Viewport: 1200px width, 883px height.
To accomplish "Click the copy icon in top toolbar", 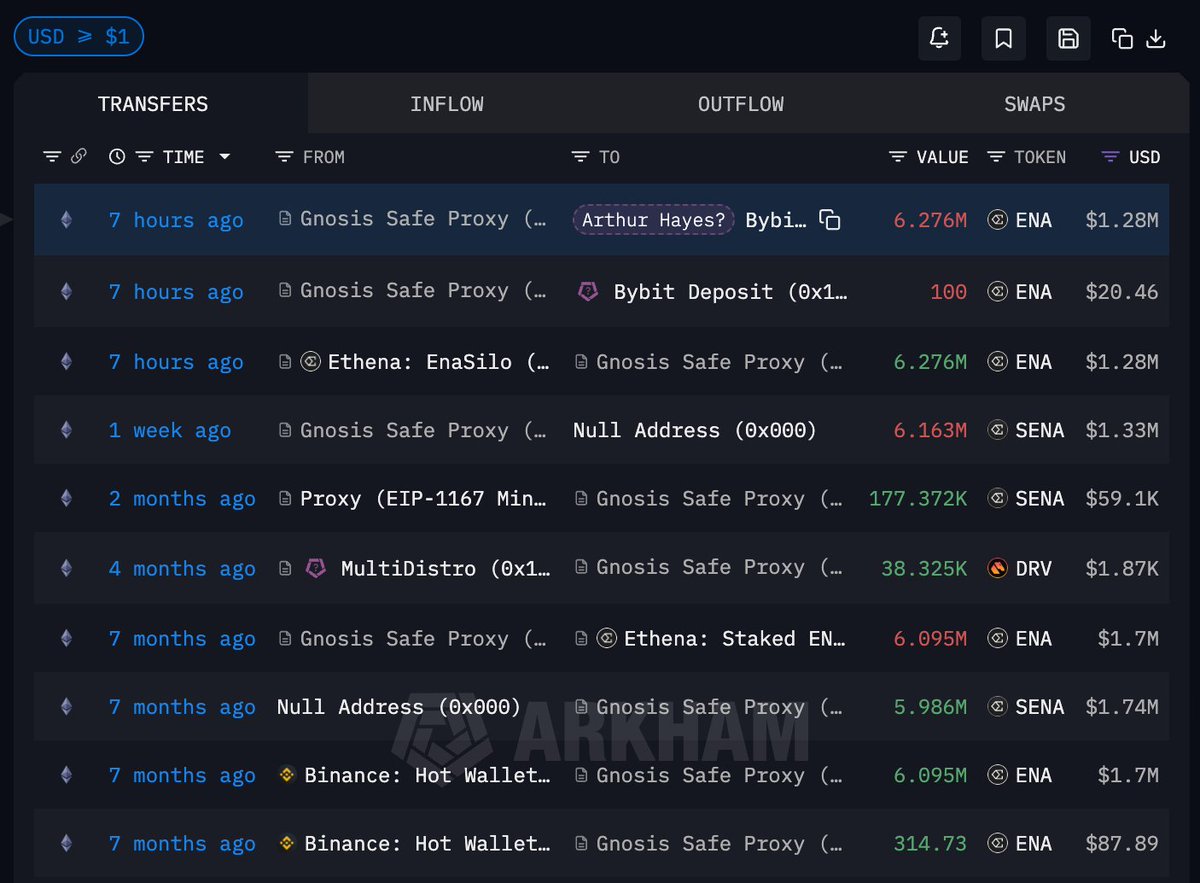I will (1122, 39).
